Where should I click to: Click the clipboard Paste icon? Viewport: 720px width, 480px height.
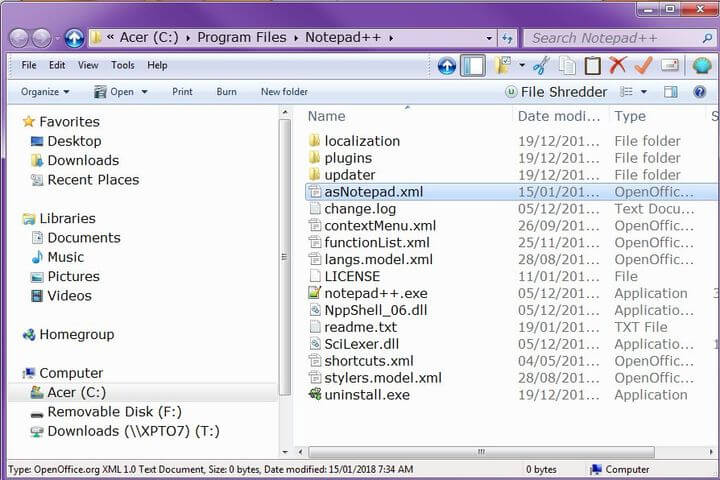click(592, 66)
